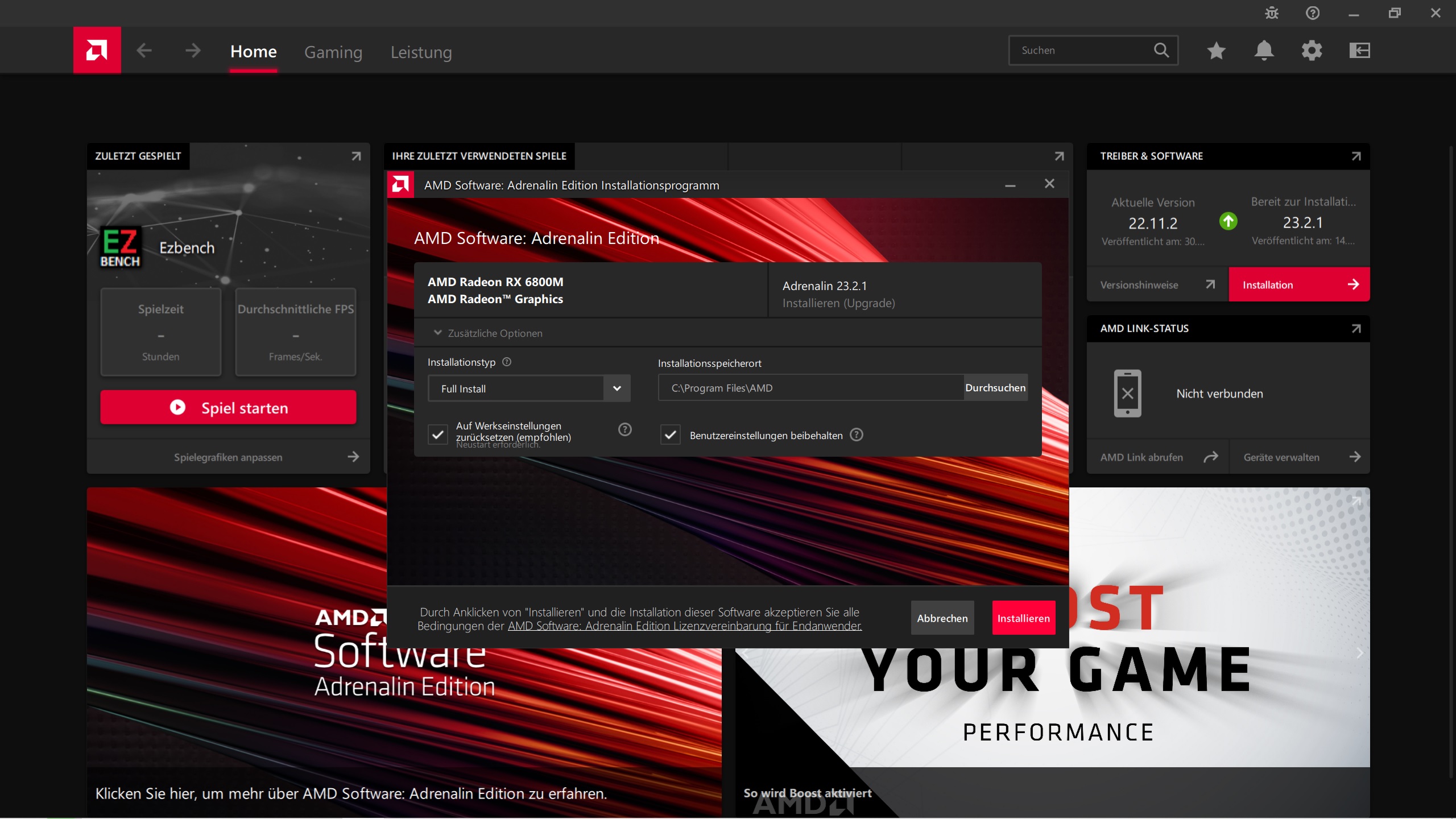1456x819 pixels.
Task: Switch to the Leistung tab
Action: point(421,52)
